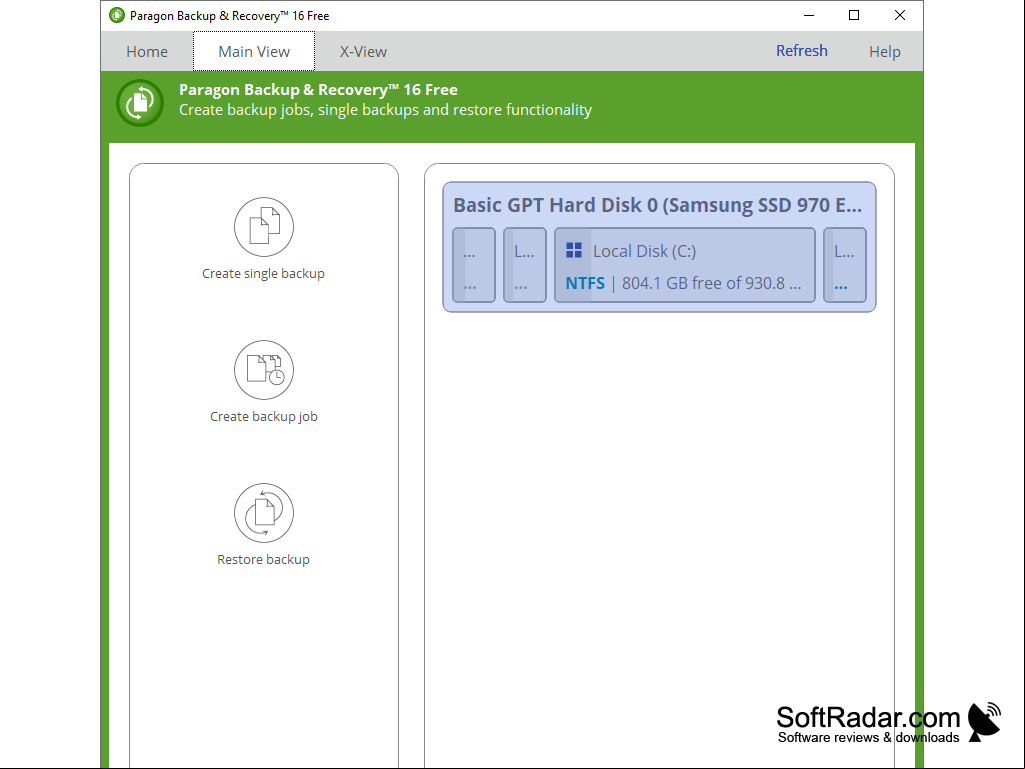Image resolution: width=1025 pixels, height=769 pixels.
Task: Click the Restore backup icon
Action: click(x=264, y=513)
